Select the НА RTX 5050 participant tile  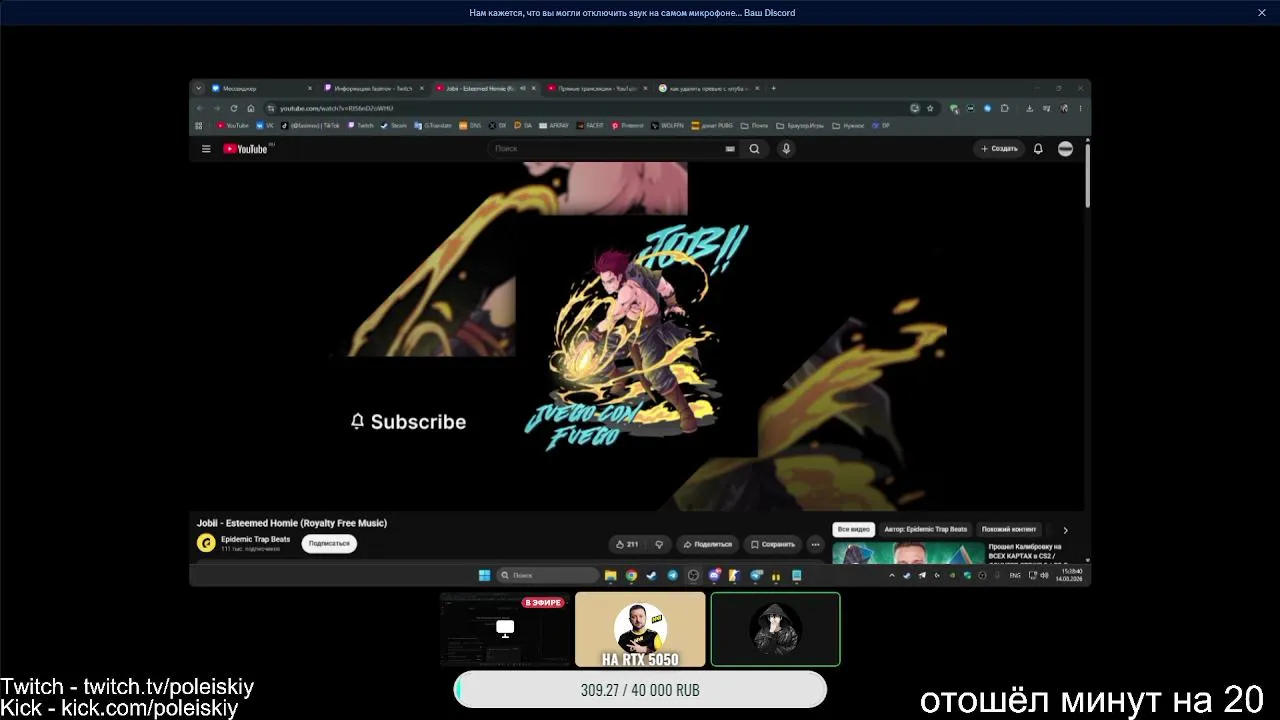point(640,629)
